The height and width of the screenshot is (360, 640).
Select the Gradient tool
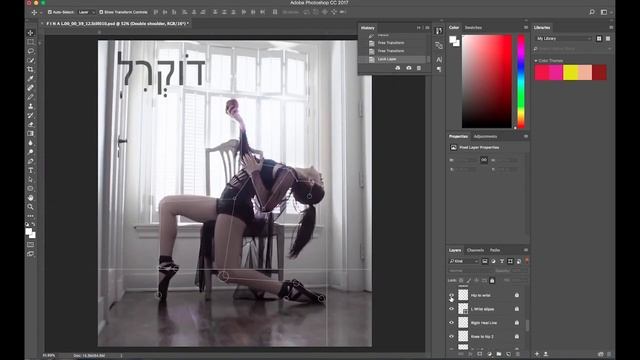pos(31,133)
